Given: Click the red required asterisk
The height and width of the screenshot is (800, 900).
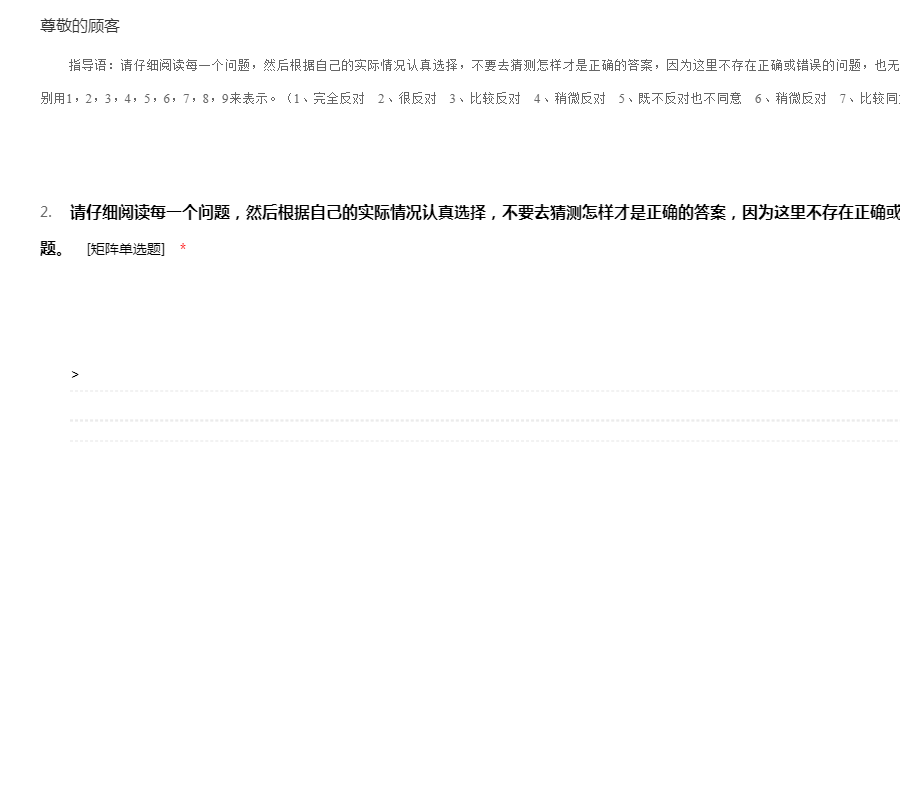Looking at the screenshot, I should [183, 249].
